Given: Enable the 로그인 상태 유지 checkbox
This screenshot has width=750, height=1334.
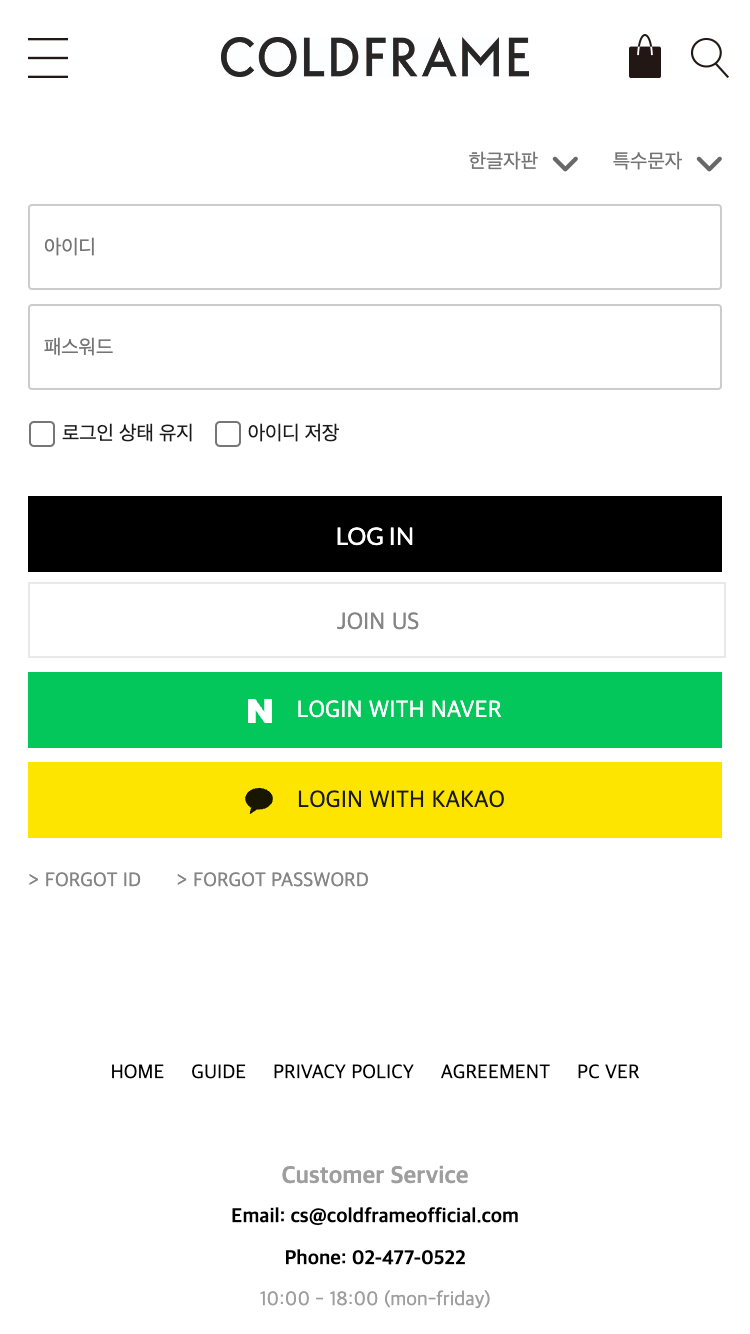Looking at the screenshot, I should 42,434.
